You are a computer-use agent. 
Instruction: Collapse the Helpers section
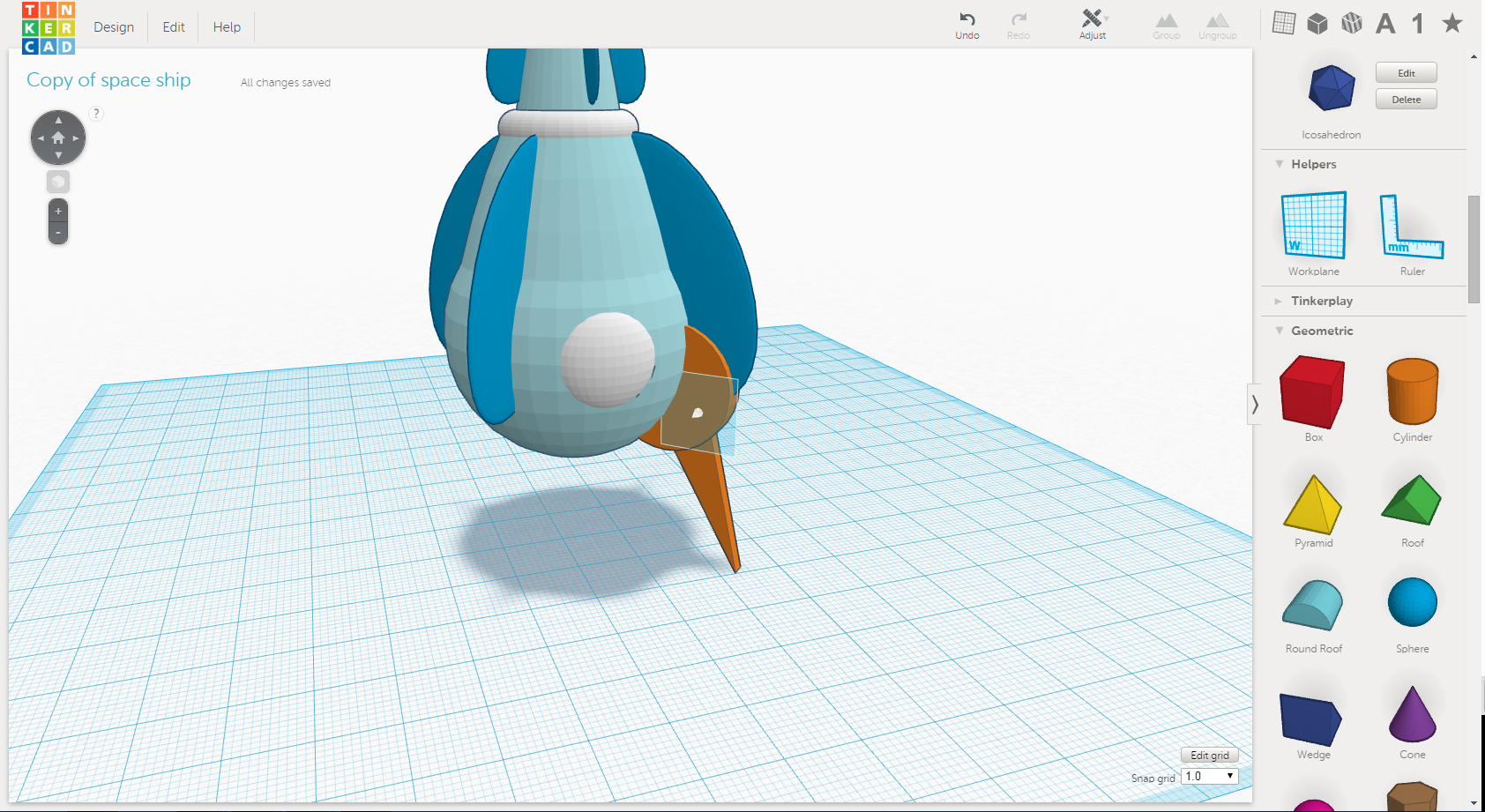point(1279,164)
